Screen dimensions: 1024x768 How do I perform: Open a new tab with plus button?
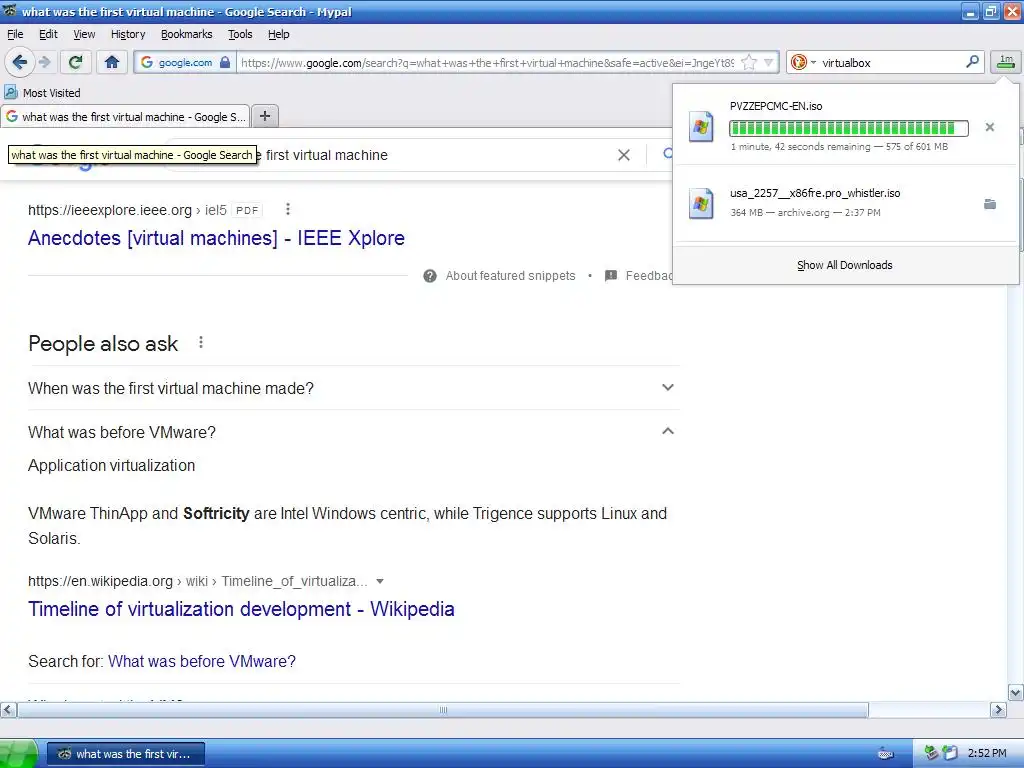pos(264,116)
